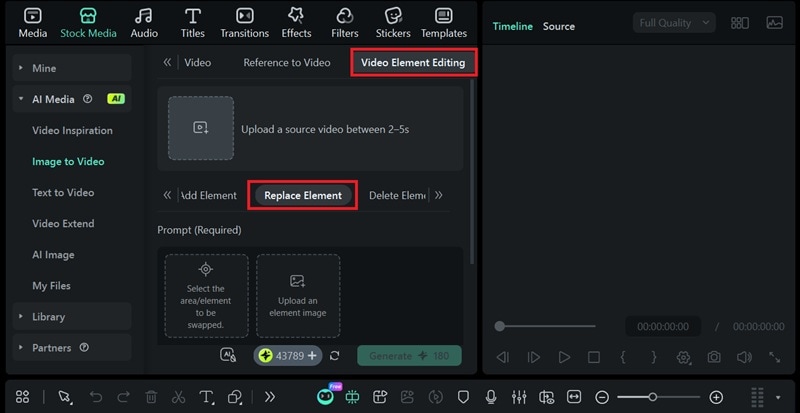
Task: Record a voiceover with the microphone
Action: [x=491, y=397]
